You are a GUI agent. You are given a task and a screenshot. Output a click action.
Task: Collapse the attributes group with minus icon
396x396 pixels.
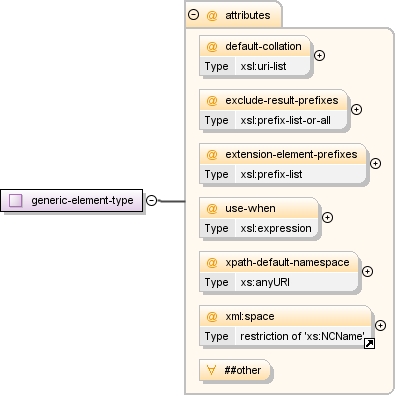[193, 15]
